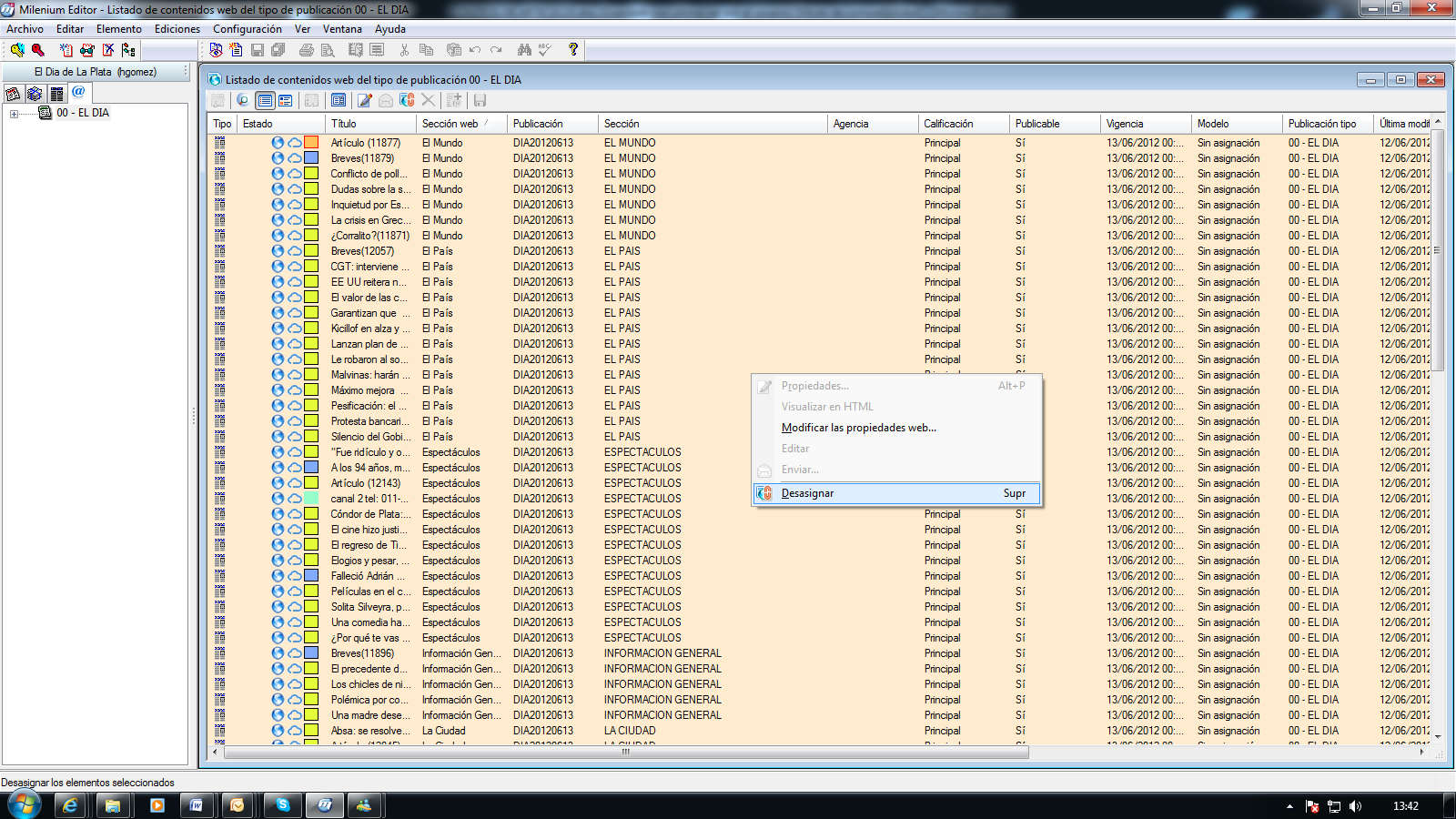This screenshot has height=819, width=1456.
Task: Toggle the list view icon in the listing toolbar
Action: (263, 100)
